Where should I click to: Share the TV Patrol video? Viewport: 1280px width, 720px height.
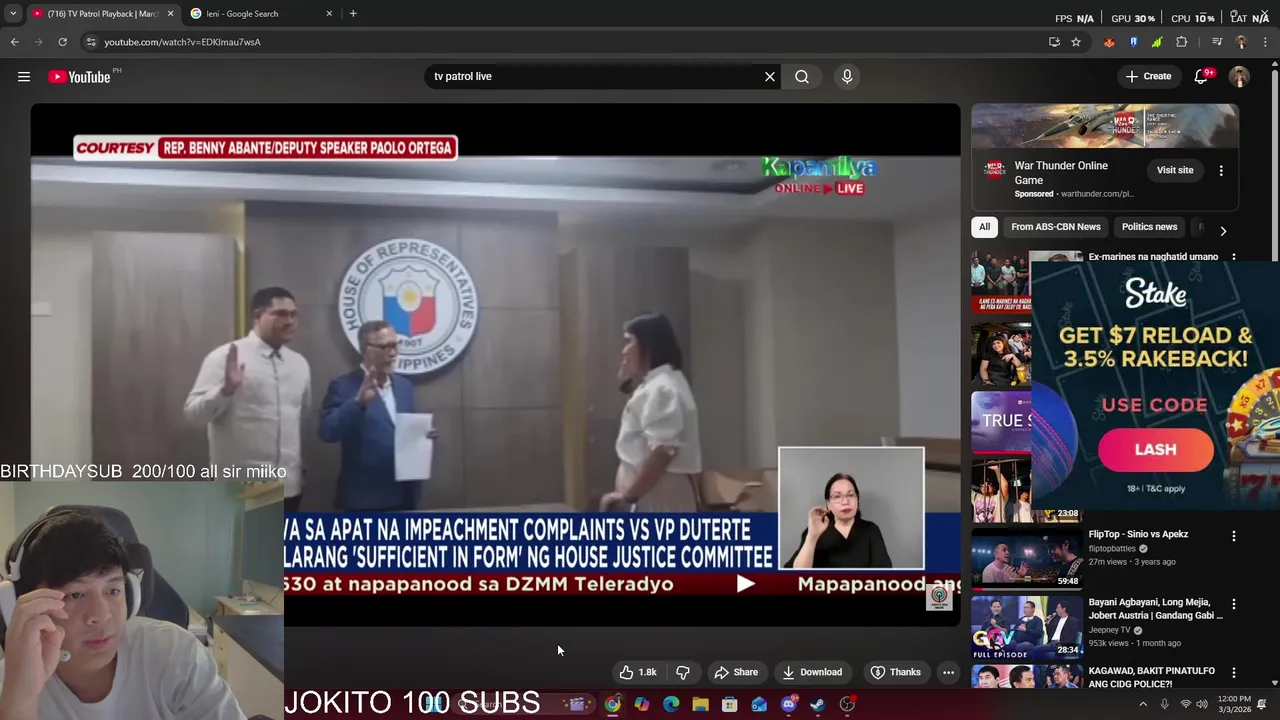coord(736,672)
